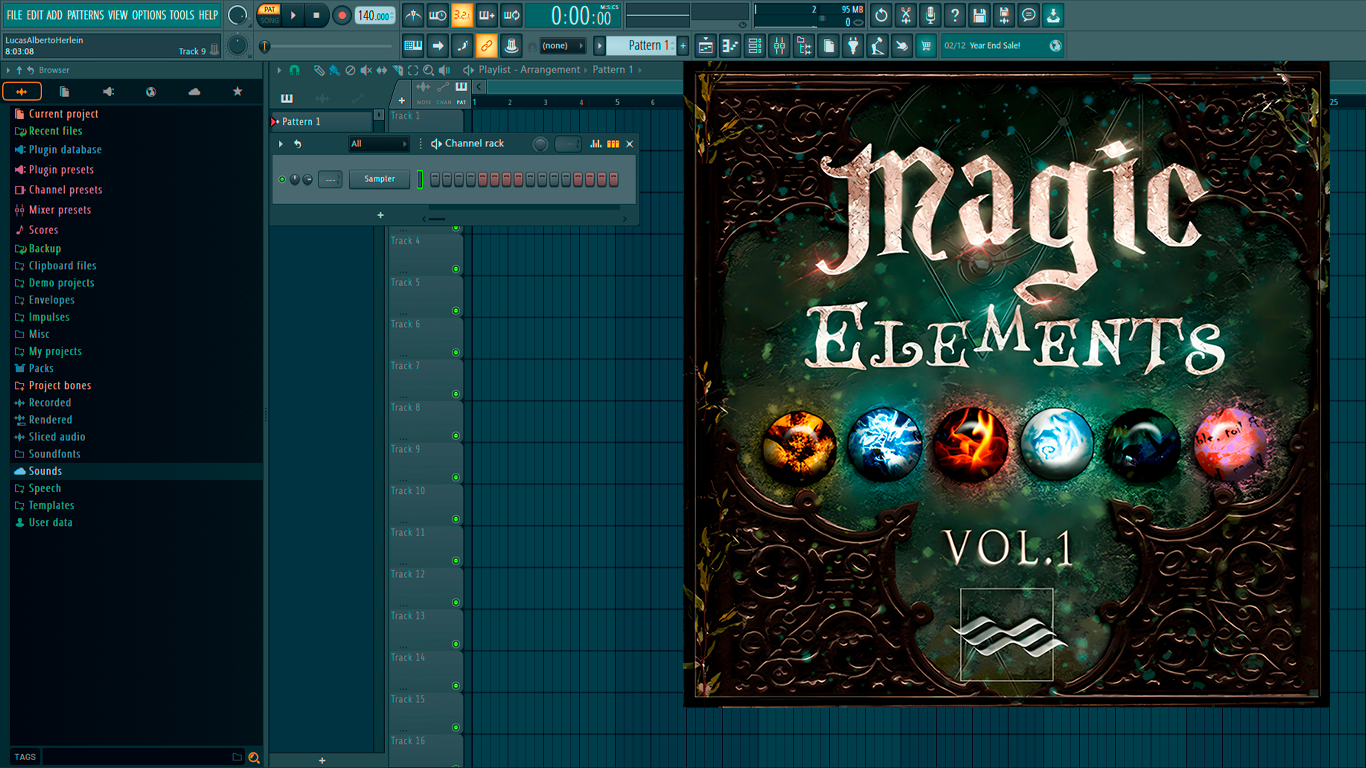Image resolution: width=1366 pixels, height=768 pixels.
Task: Enable the step edit 3.2 orange toggle
Action: [462, 15]
